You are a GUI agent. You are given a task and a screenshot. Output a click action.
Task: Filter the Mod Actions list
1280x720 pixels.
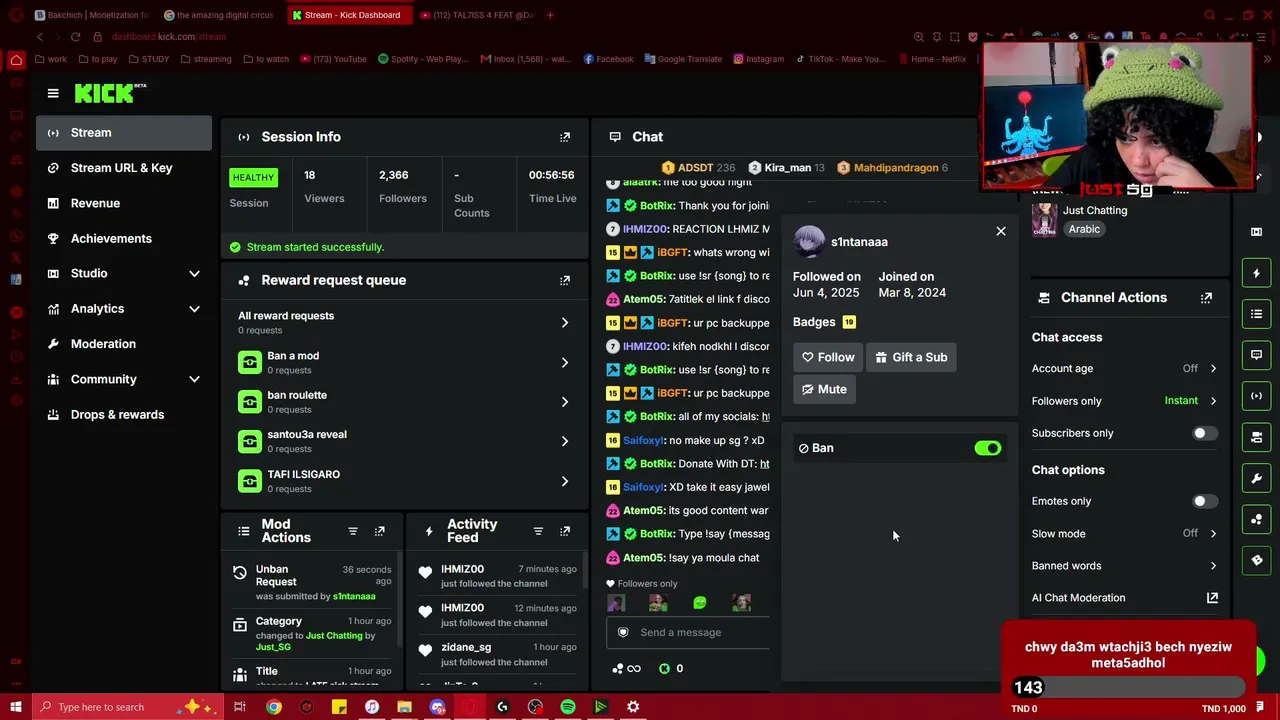353,531
